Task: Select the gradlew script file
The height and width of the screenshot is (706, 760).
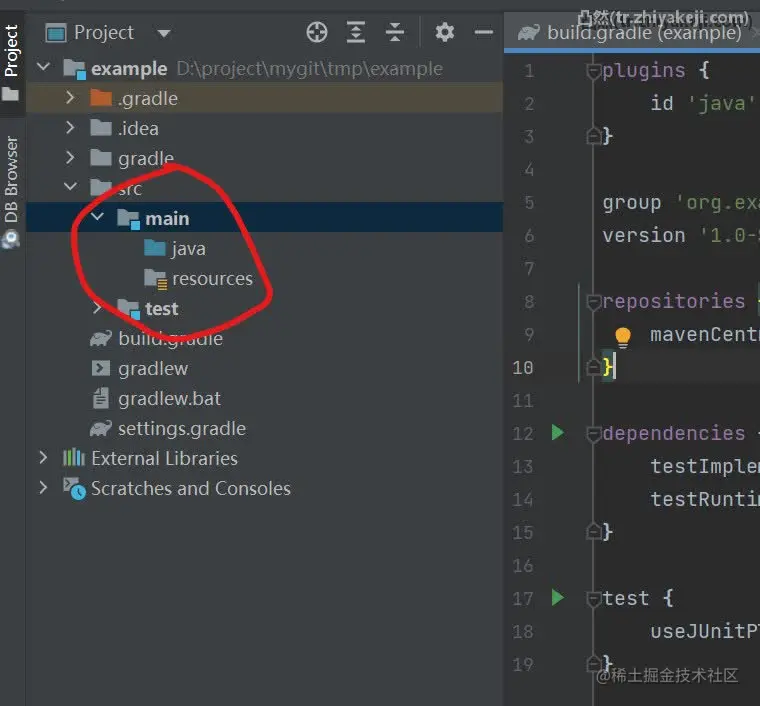Action: click(153, 369)
